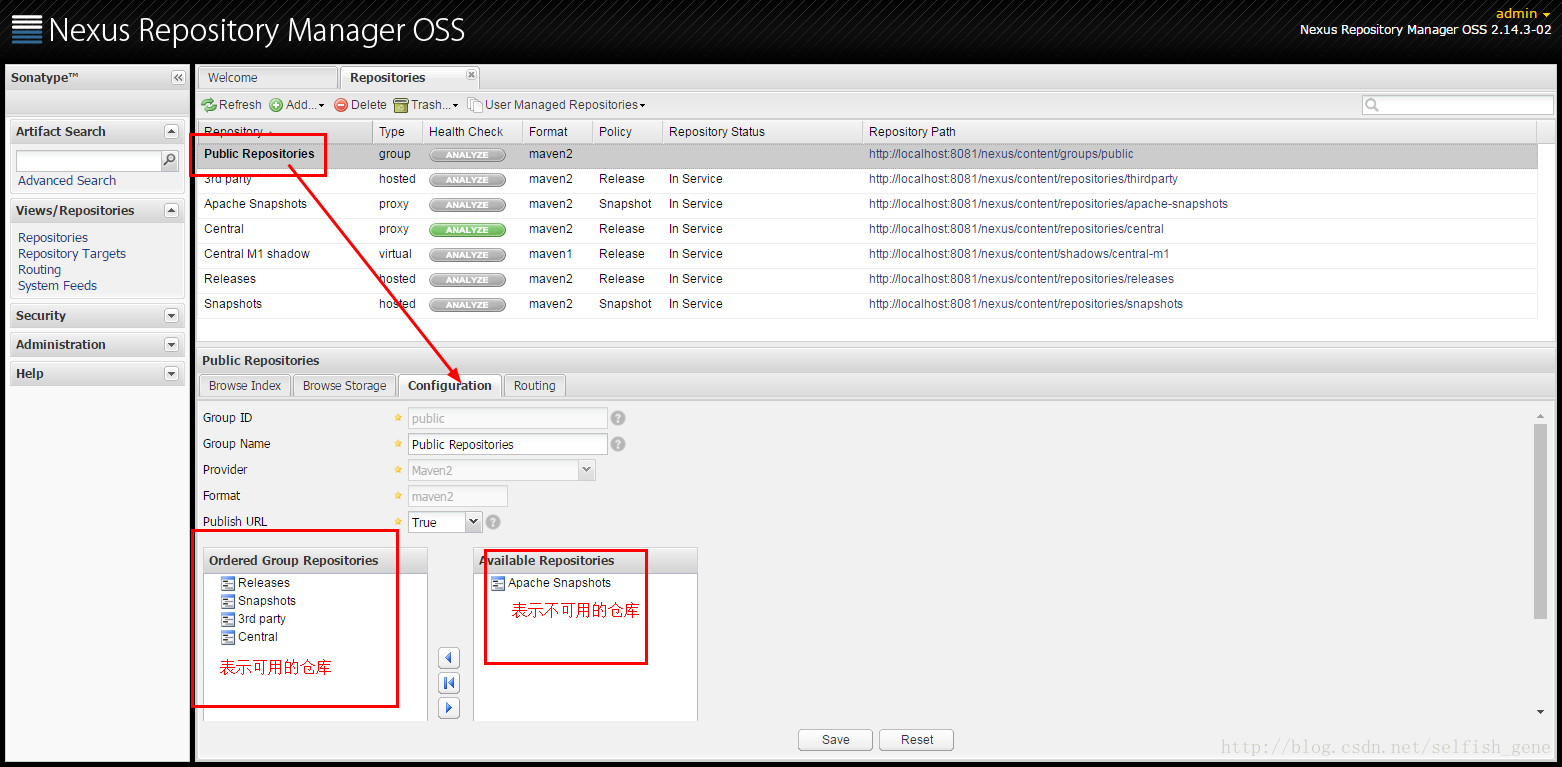Click the Artifact Search input field
Image resolution: width=1562 pixels, height=767 pixels.
coord(89,160)
